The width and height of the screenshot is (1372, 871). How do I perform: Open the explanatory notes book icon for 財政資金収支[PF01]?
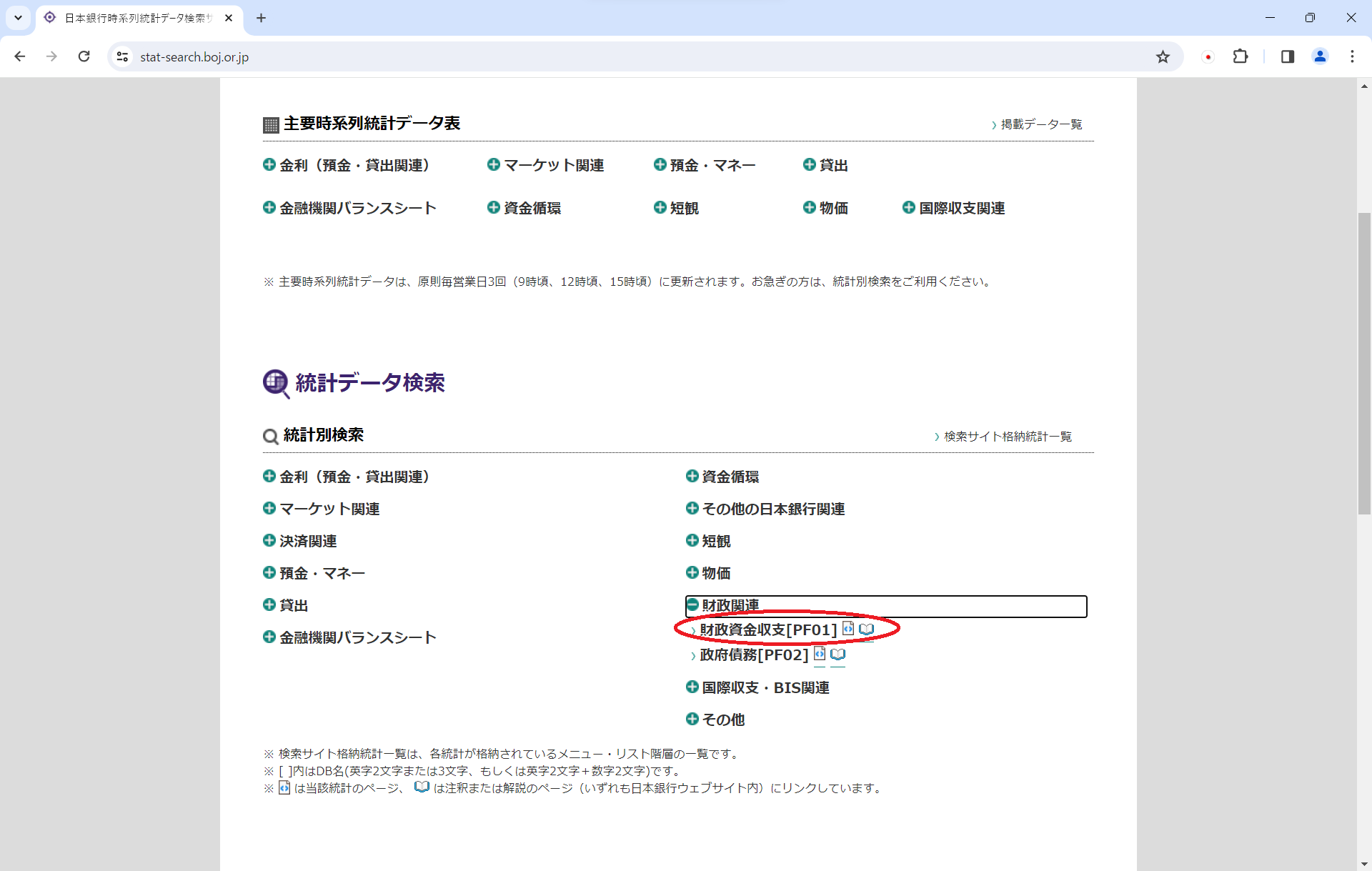(x=866, y=629)
